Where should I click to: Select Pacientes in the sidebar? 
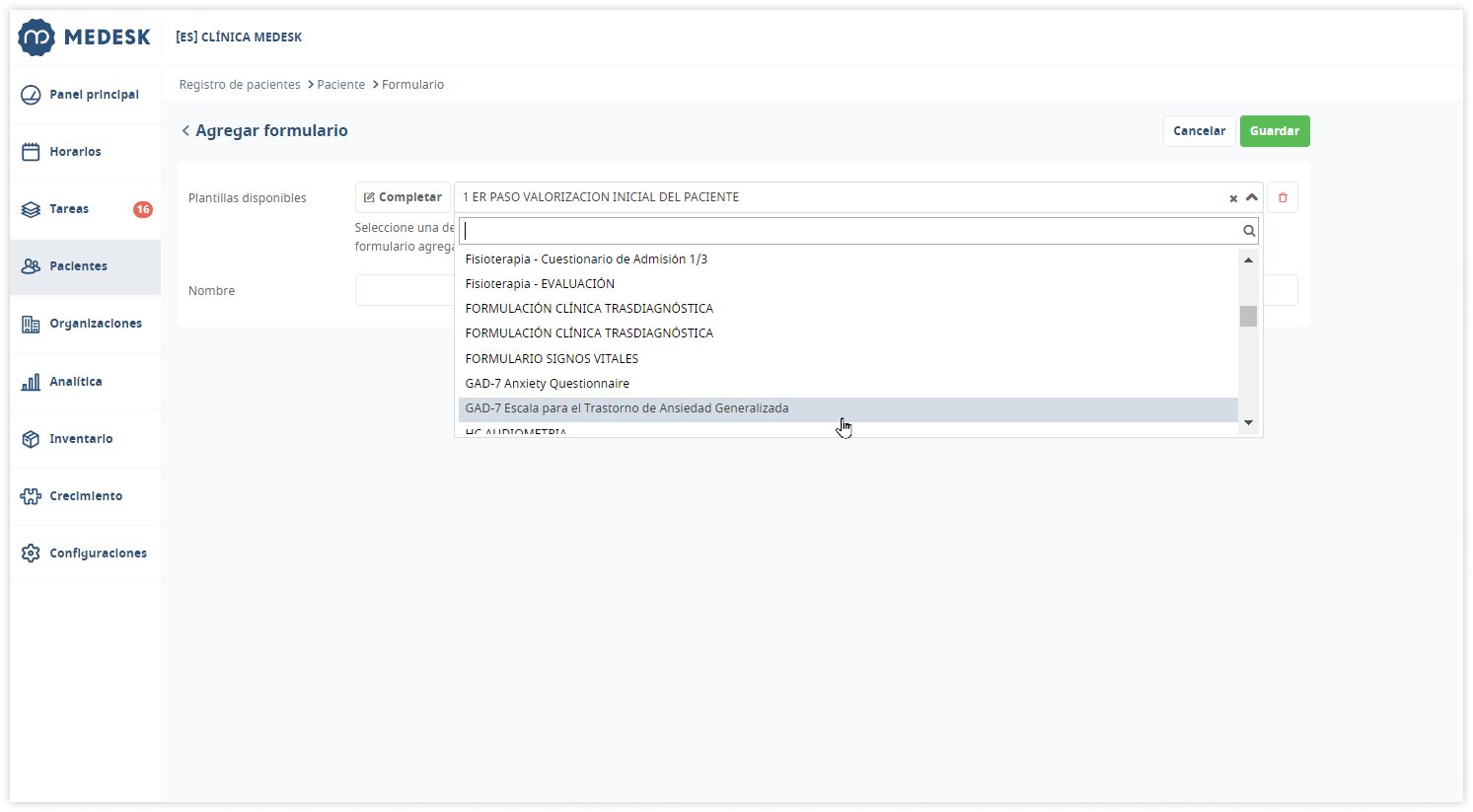[x=85, y=266]
